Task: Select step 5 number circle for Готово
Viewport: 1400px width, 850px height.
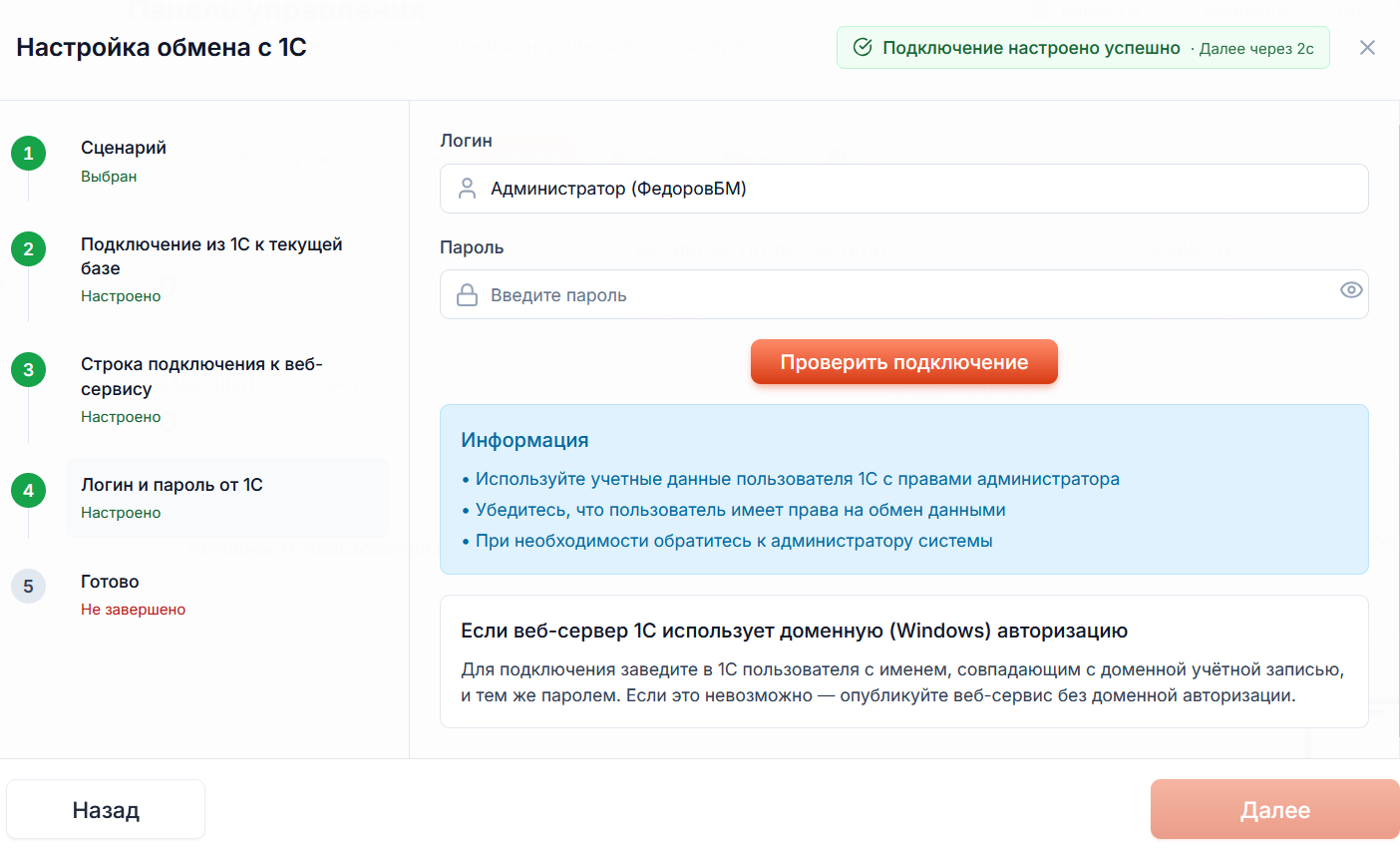Action: tap(28, 587)
